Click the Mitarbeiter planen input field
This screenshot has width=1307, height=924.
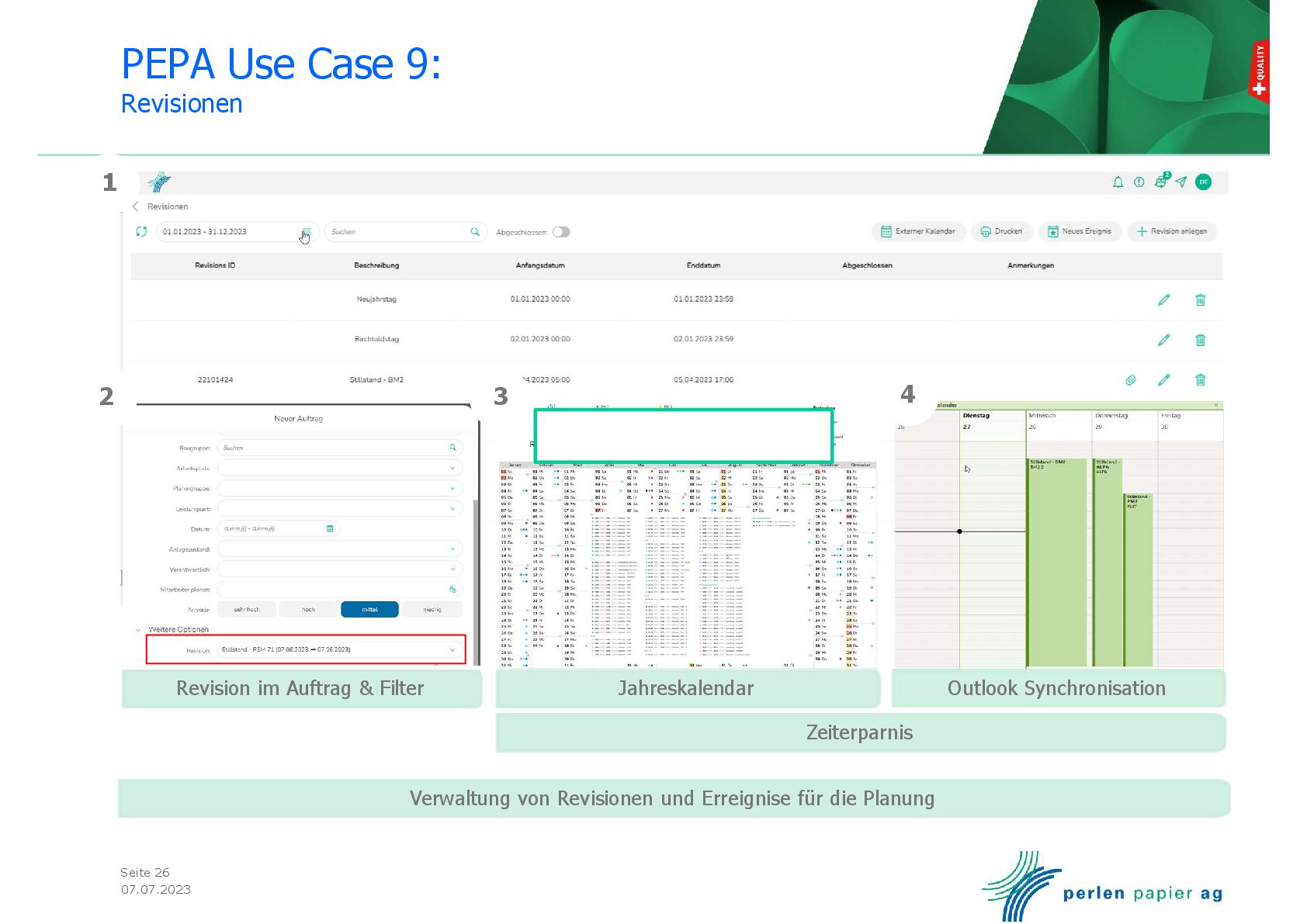pos(340,589)
